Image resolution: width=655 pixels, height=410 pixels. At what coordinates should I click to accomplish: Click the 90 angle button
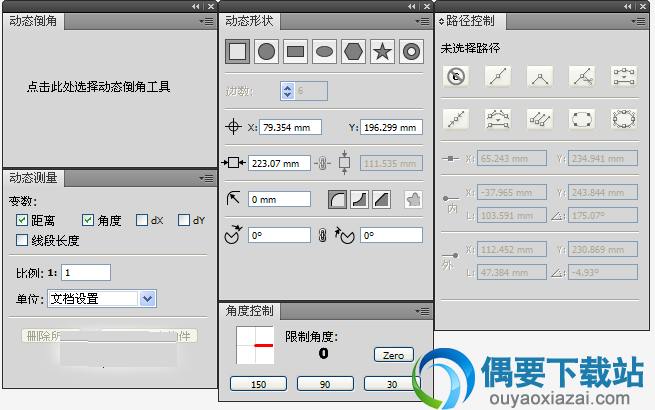click(325, 384)
